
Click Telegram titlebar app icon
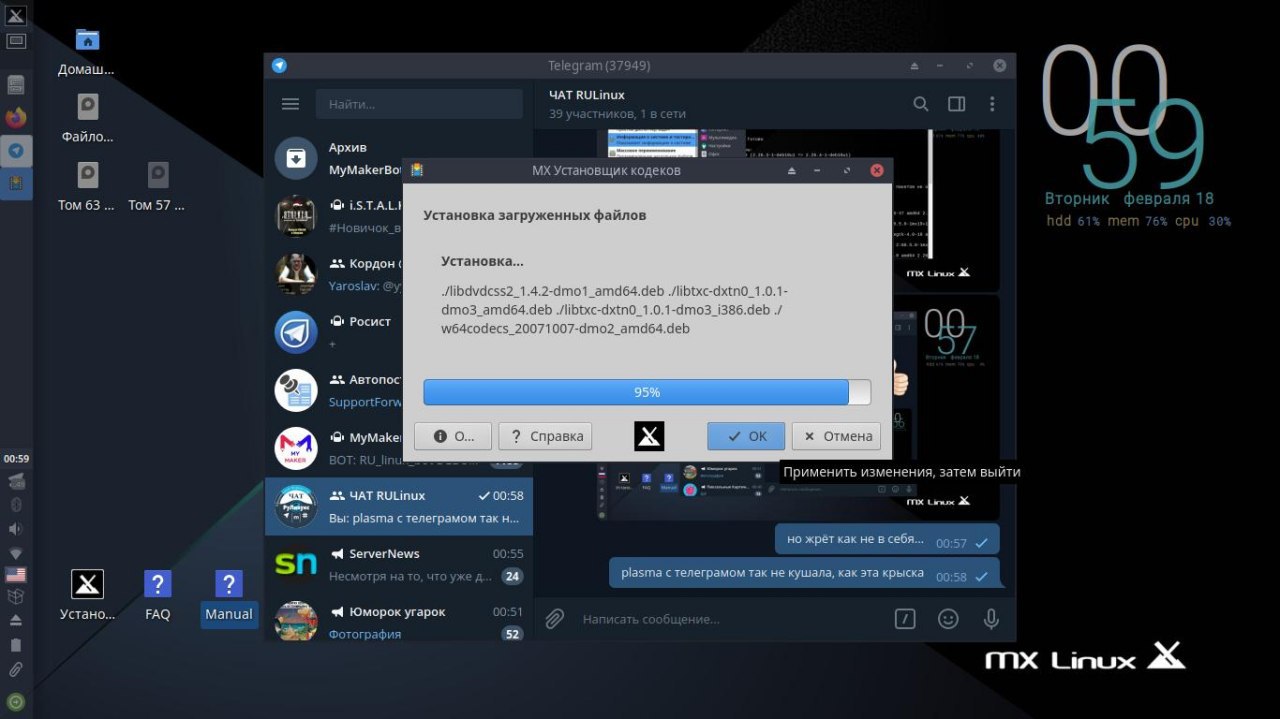pos(279,66)
